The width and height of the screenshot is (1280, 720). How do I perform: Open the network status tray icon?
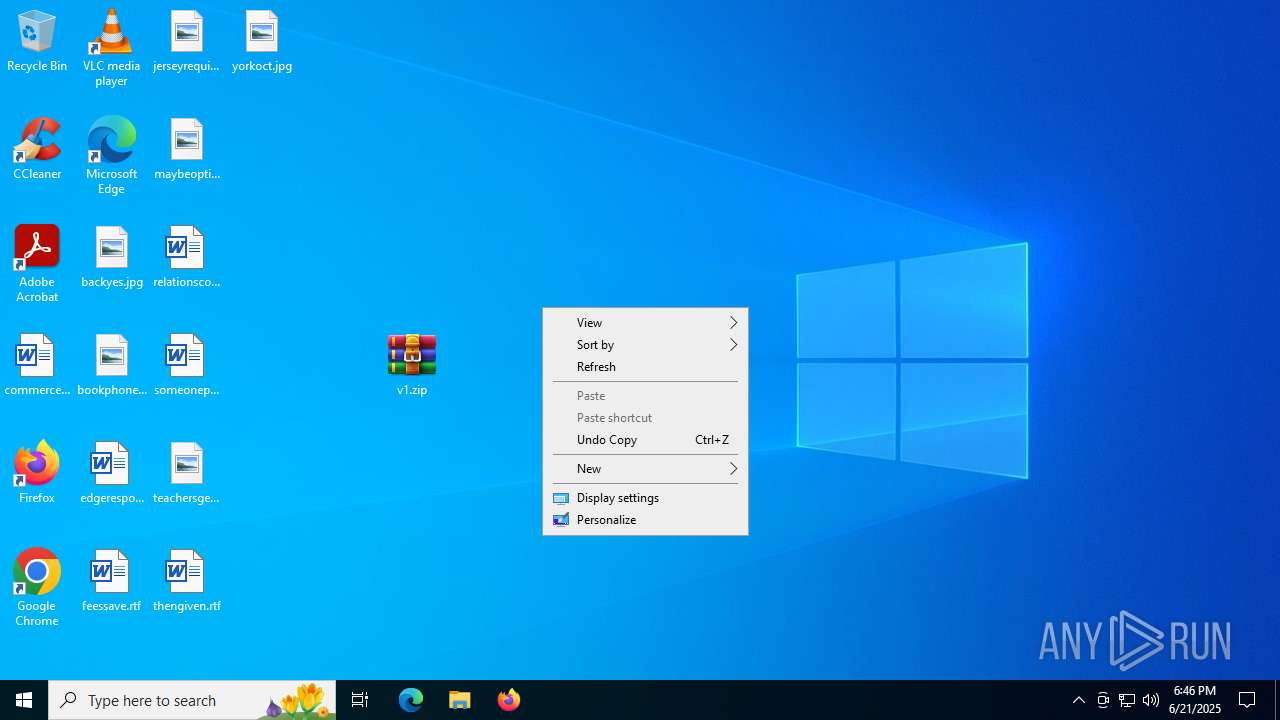coord(1127,700)
